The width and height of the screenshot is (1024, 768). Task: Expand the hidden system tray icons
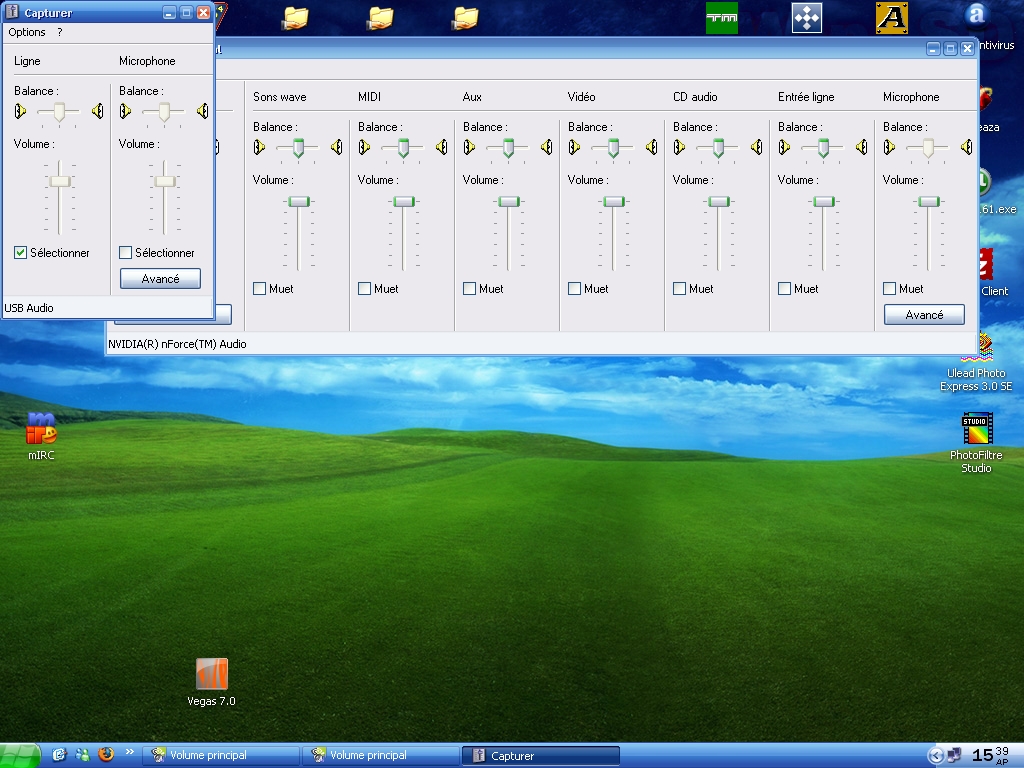(935, 756)
